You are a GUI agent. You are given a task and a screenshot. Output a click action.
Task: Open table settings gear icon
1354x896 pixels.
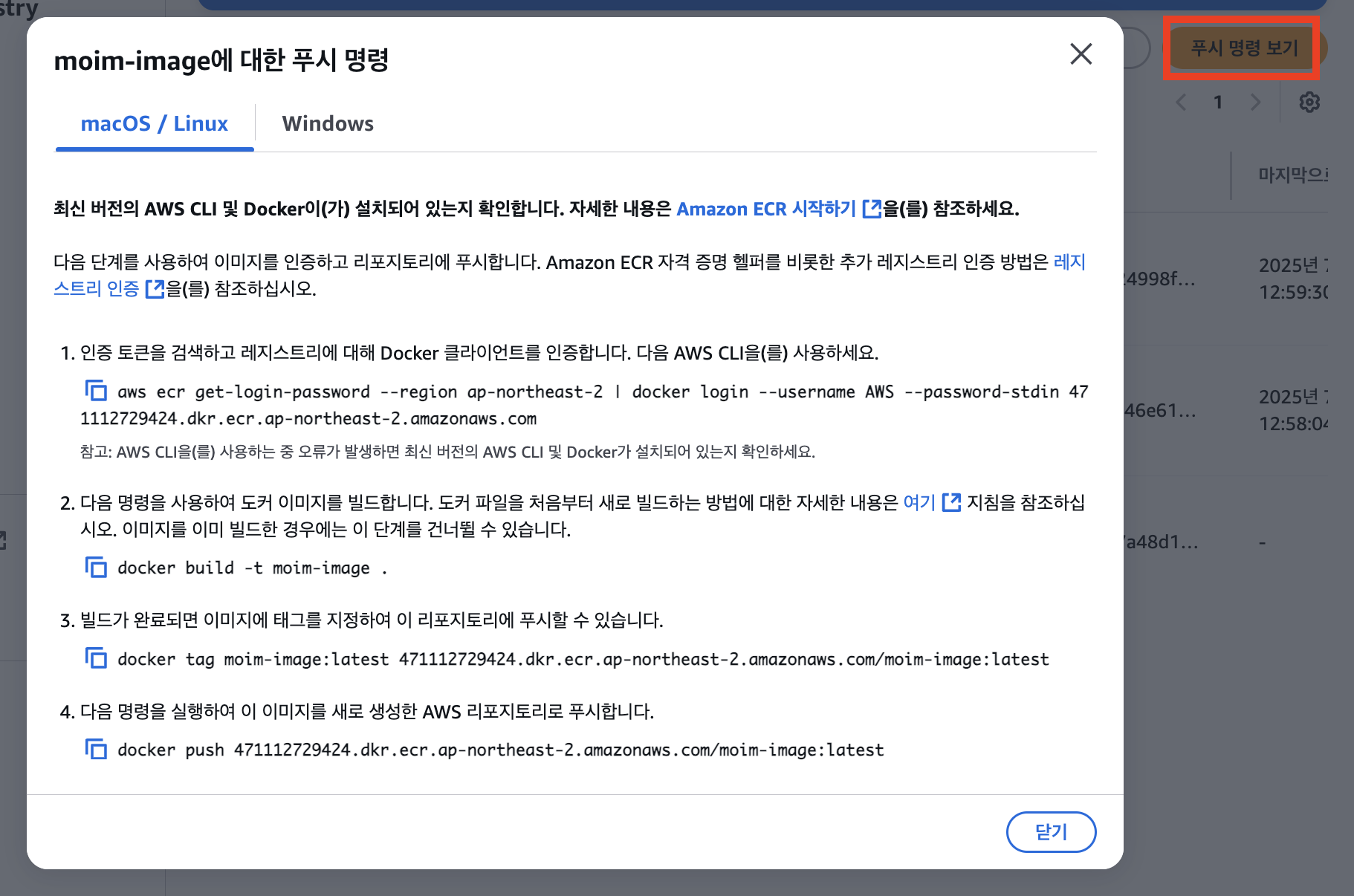1309,103
